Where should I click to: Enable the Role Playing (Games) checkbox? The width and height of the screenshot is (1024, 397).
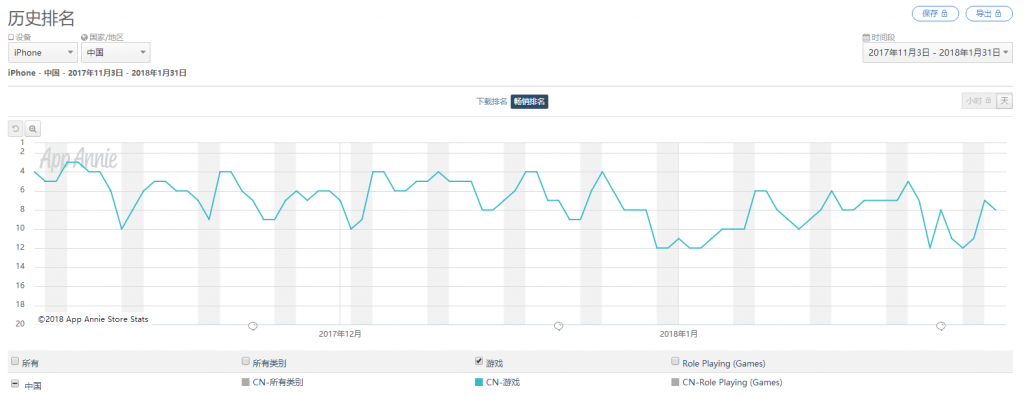tap(675, 360)
